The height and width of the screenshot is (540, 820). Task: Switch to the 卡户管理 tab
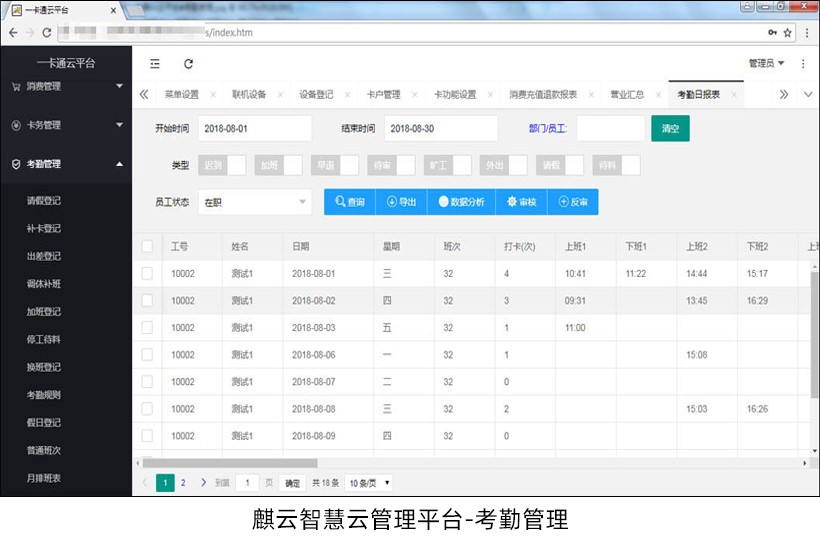pyautogui.click(x=383, y=95)
